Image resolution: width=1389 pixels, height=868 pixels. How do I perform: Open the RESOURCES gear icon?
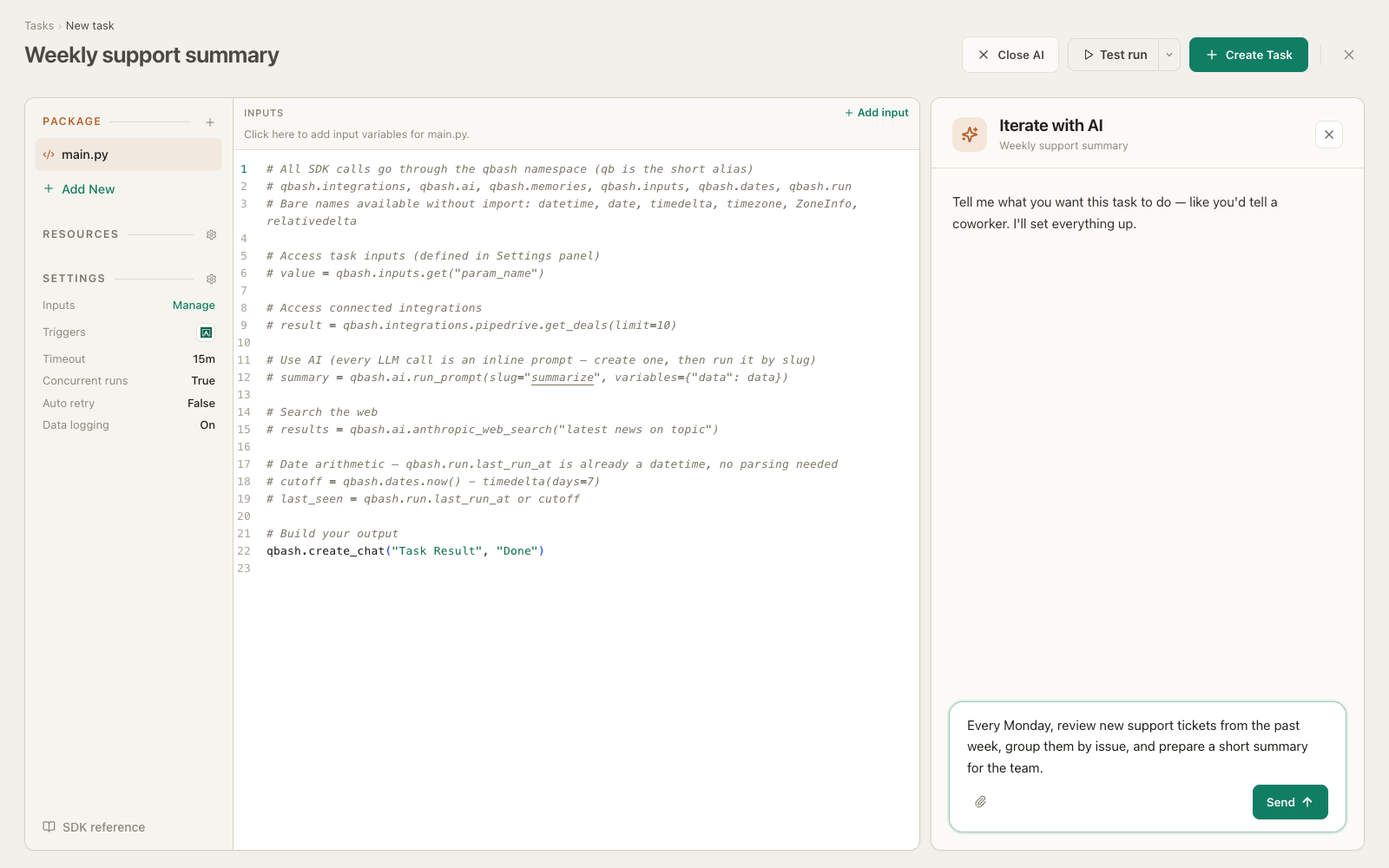211,234
